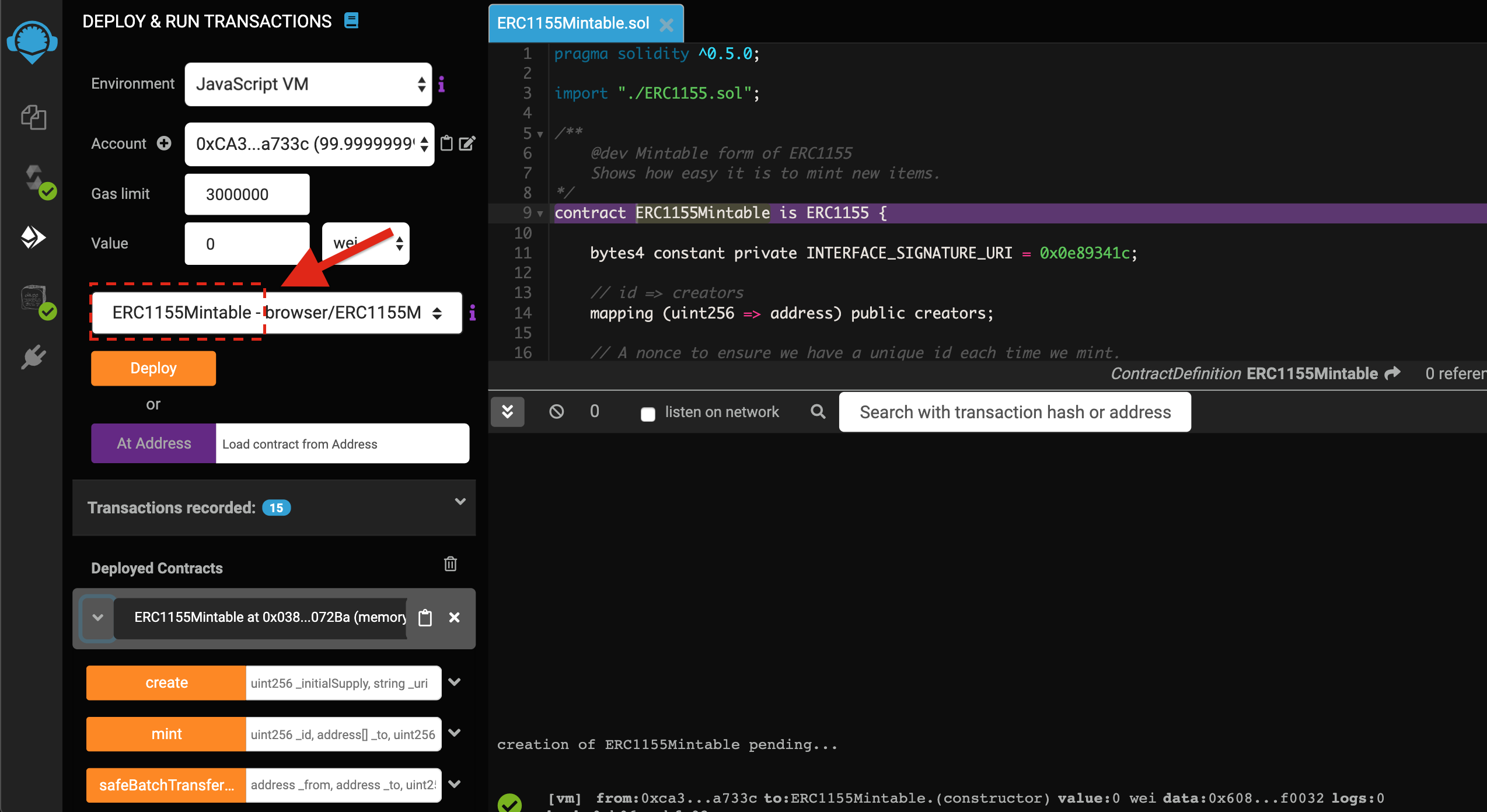Toggle the listen on network checkbox

coord(648,414)
